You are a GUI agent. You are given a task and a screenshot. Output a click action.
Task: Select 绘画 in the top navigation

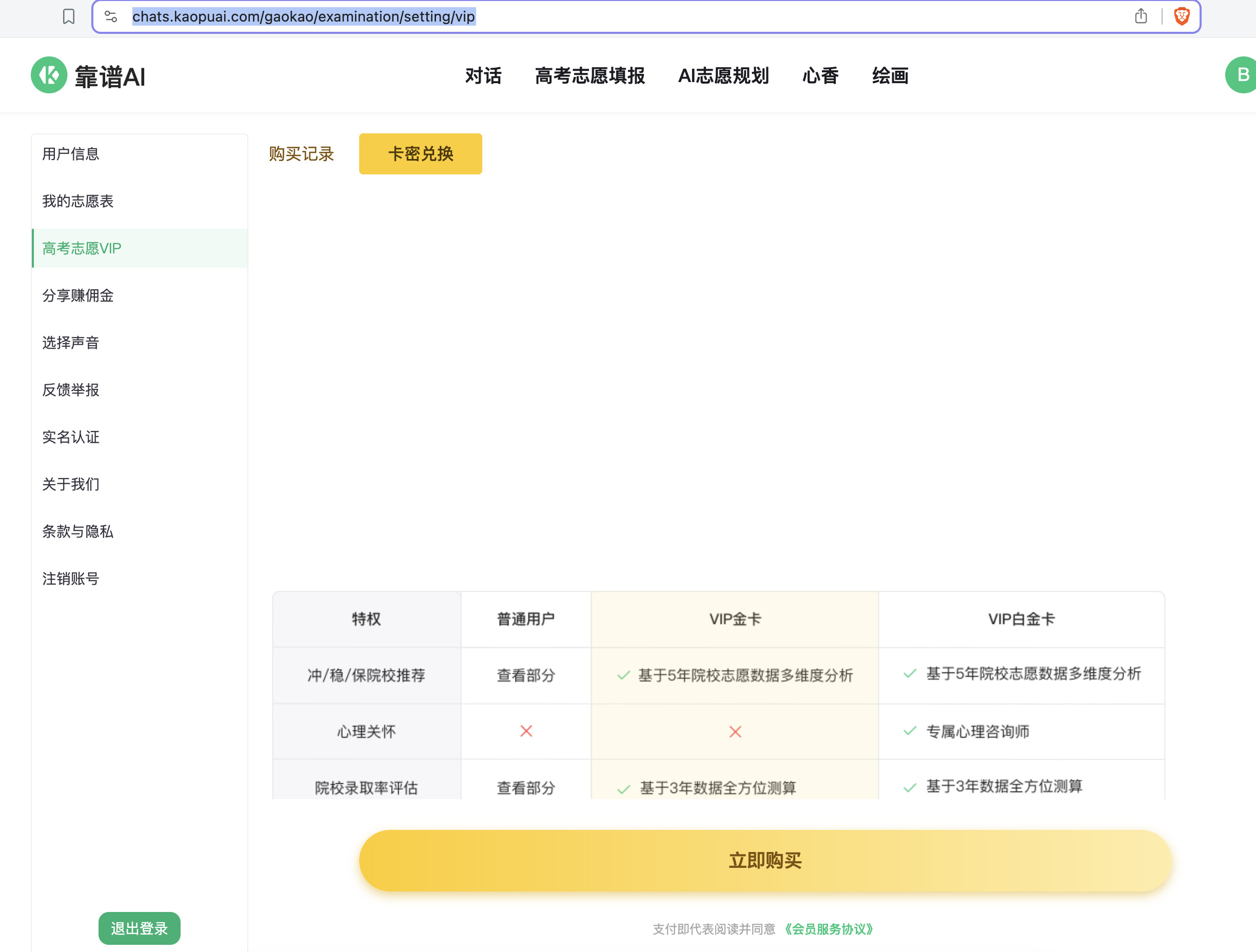pos(890,75)
